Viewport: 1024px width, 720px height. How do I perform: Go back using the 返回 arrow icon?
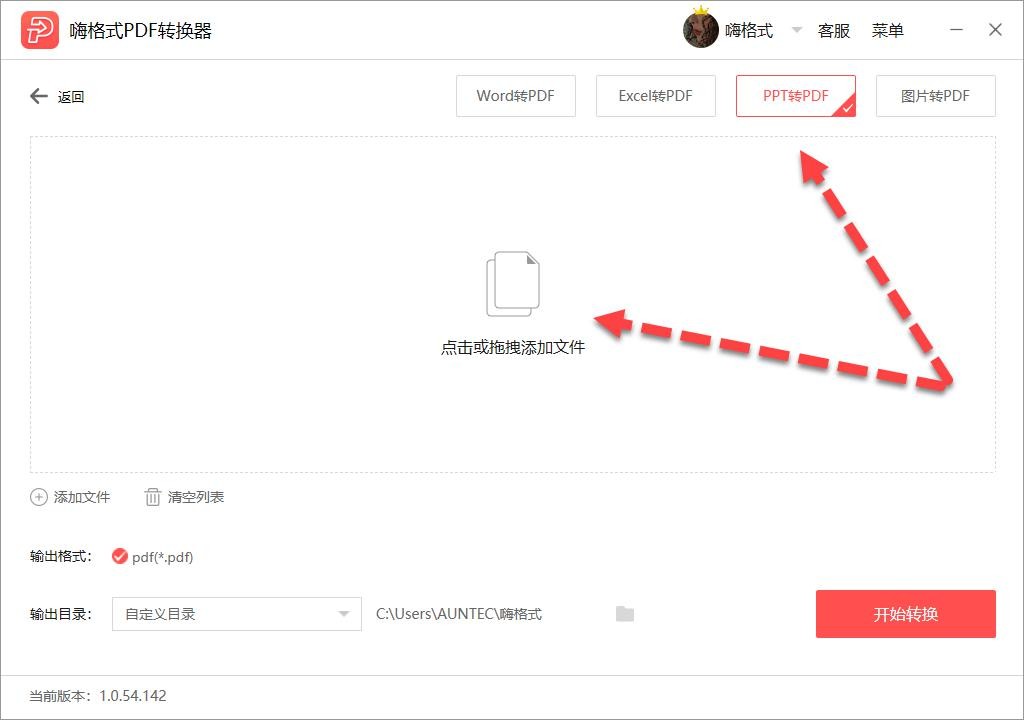[x=39, y=96]
